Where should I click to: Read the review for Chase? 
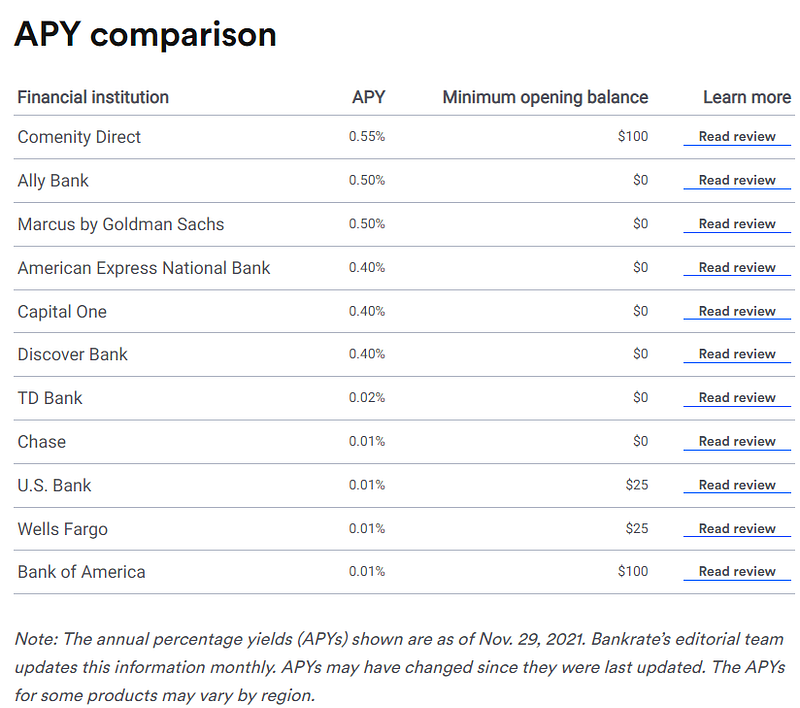(x=737, y=441)
